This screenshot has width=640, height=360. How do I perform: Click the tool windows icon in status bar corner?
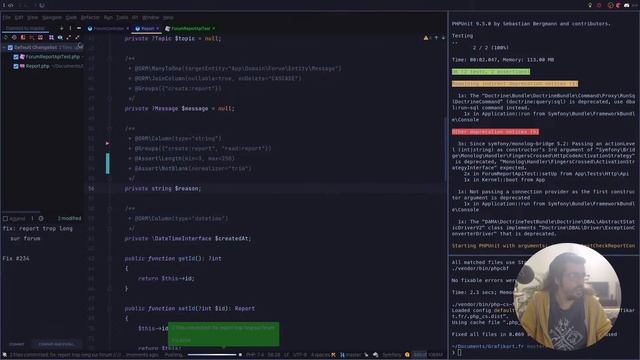pyautogui.click(x=4, y=355)
